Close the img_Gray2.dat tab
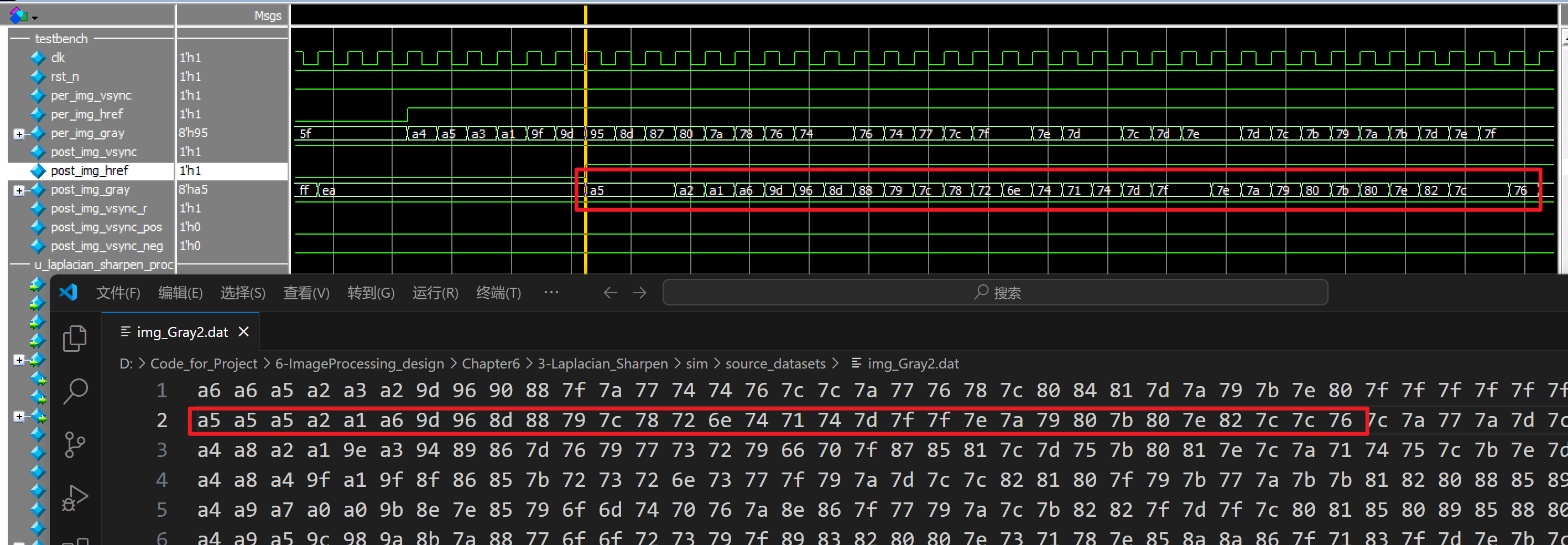The height and width of the screenshot is (545, 1568). coord(243,332)
